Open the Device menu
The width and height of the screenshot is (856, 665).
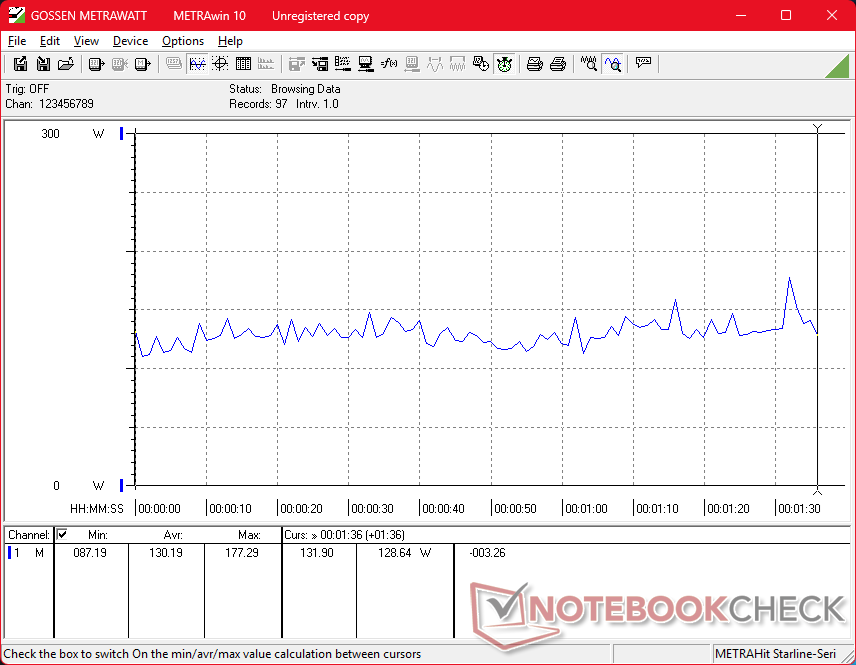(x=130, y=41)
